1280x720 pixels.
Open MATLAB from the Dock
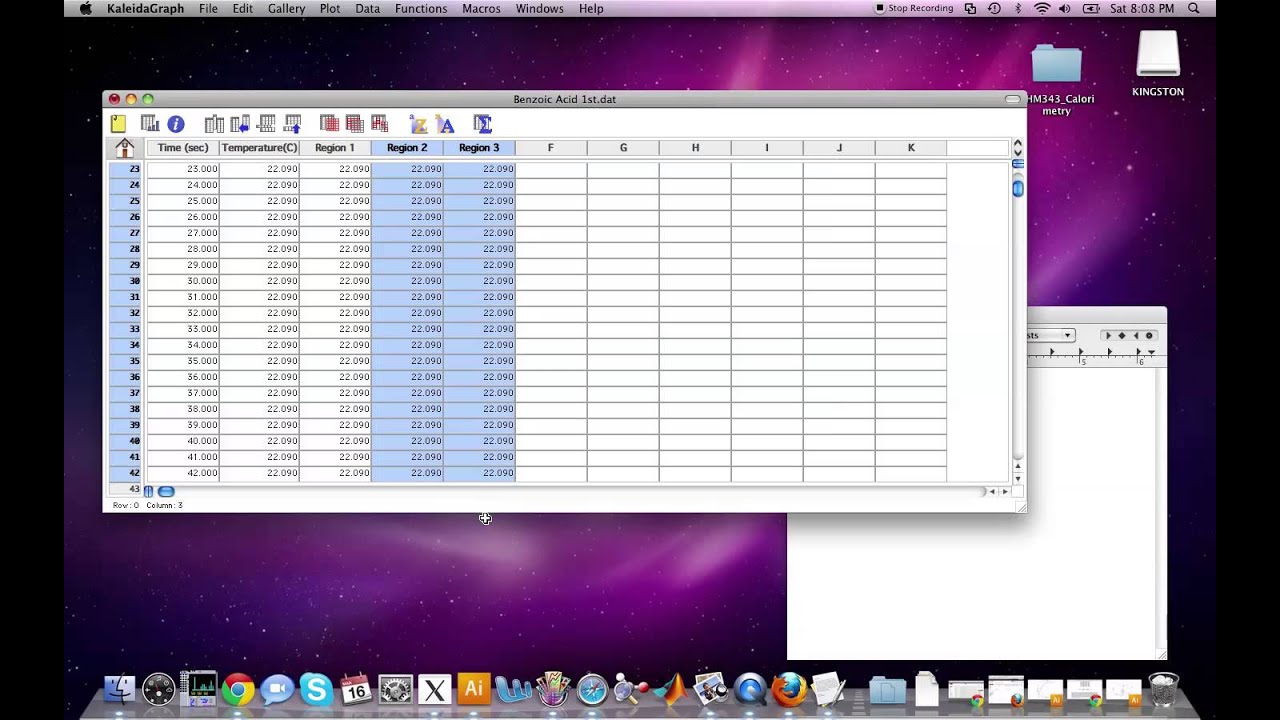point(671,689)
